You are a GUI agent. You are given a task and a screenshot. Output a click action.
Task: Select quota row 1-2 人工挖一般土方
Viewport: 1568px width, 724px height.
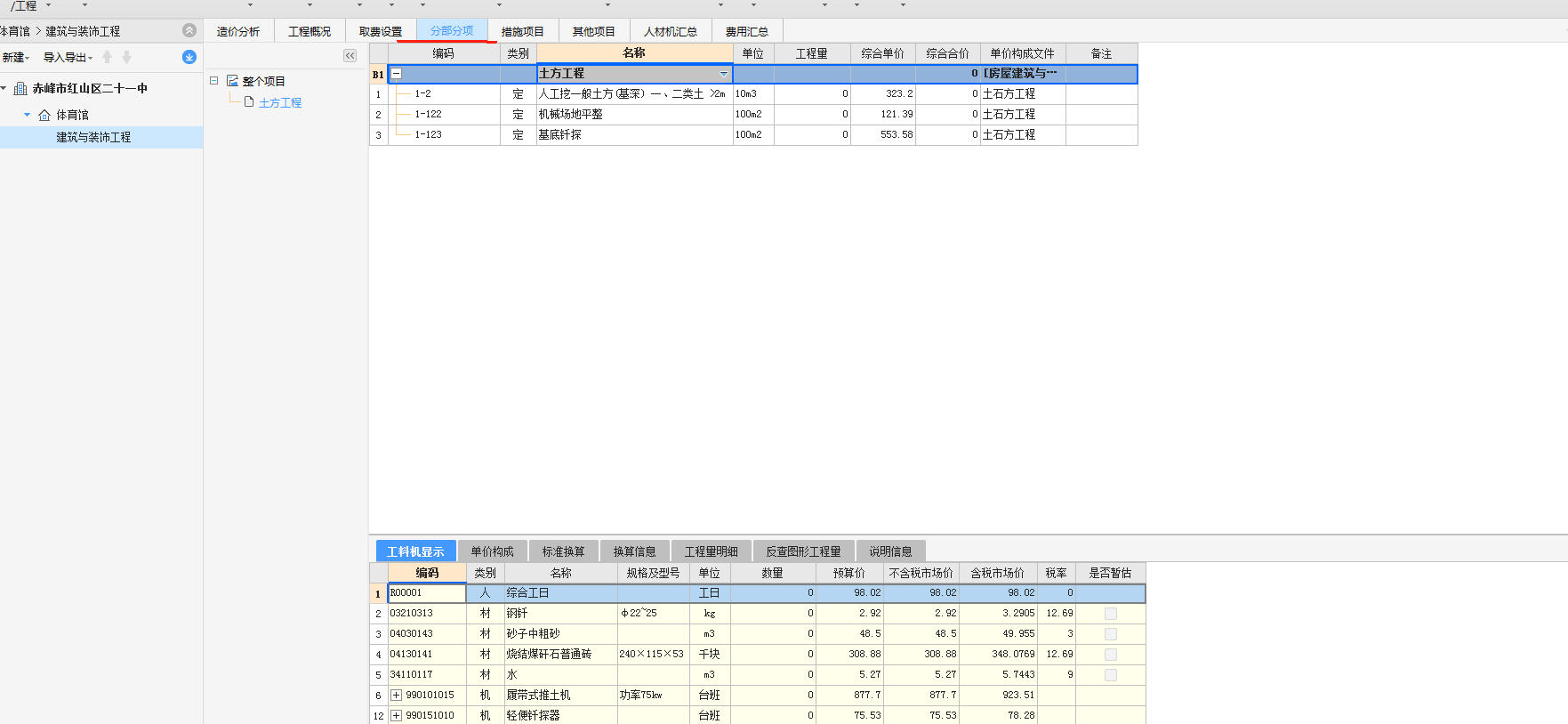(x=753, y=93)
